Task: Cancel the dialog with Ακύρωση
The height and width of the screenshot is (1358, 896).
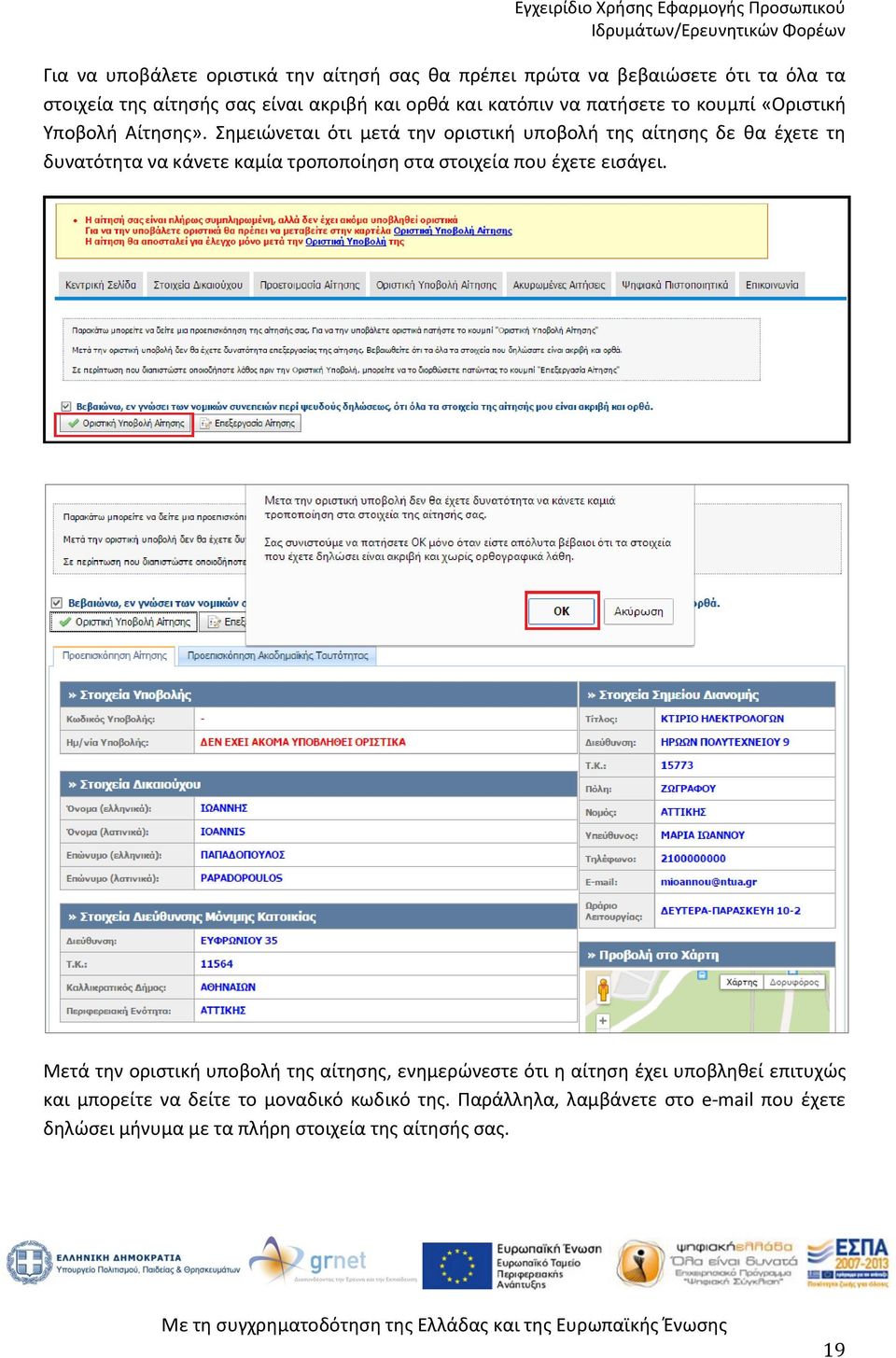Action: (638, 611)
